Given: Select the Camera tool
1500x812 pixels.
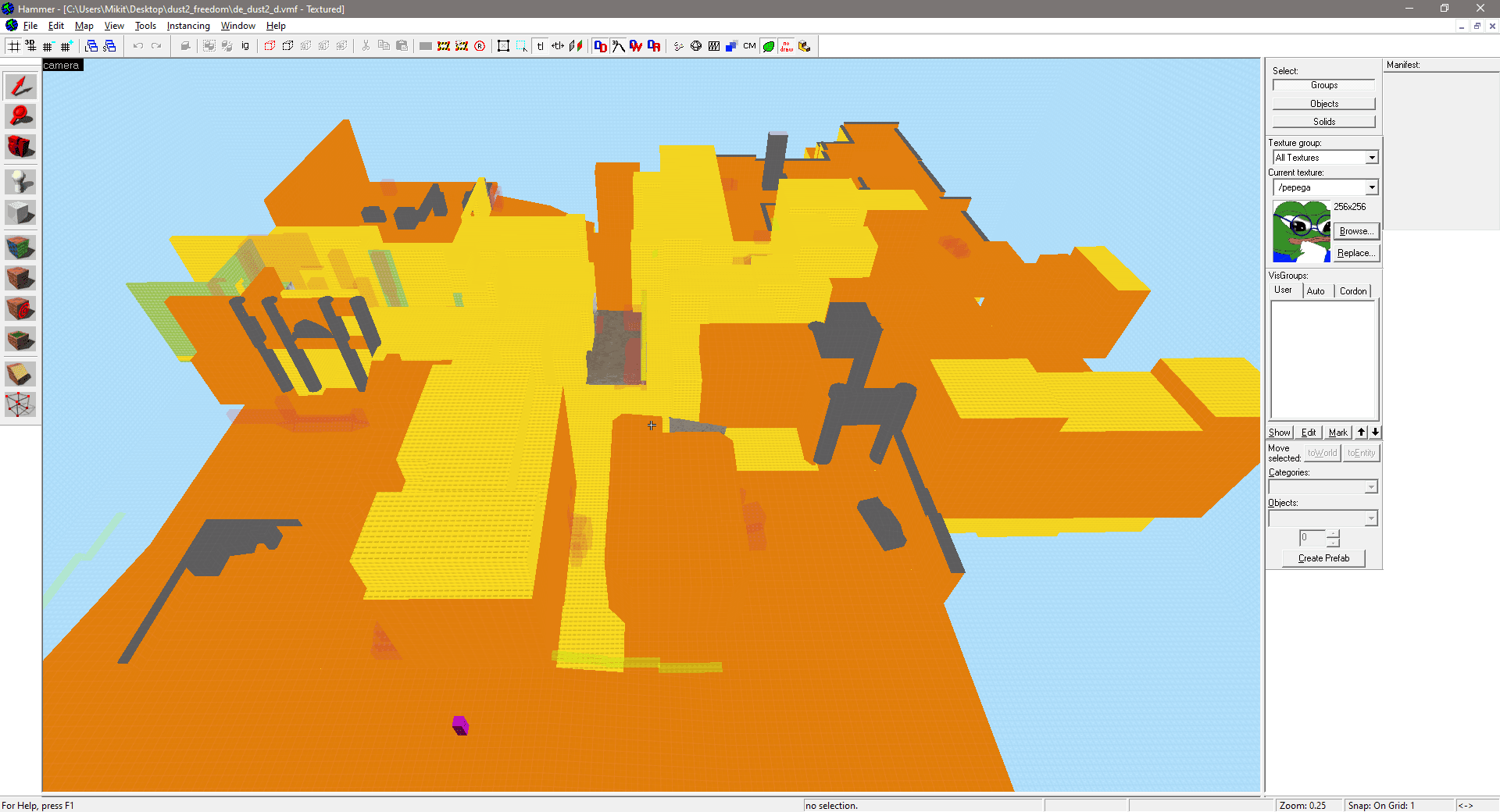Looking at the screenshot, I should (20, 147).
